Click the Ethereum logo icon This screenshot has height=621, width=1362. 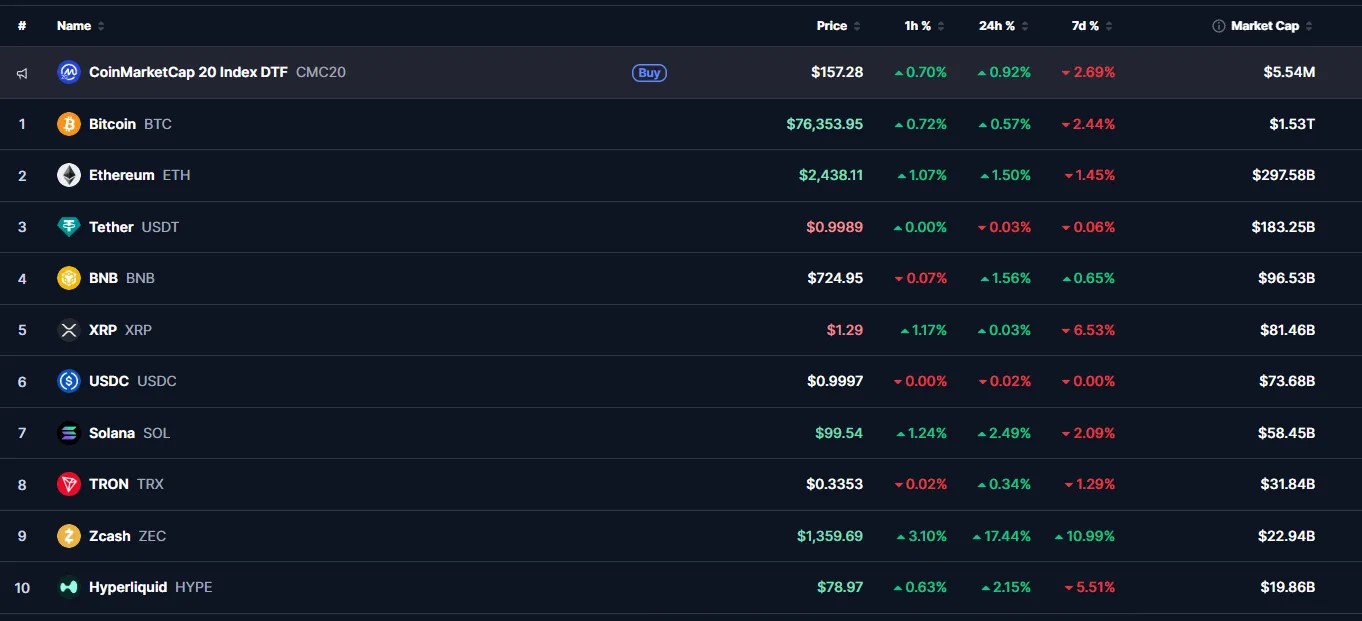[x=69, y=175]
